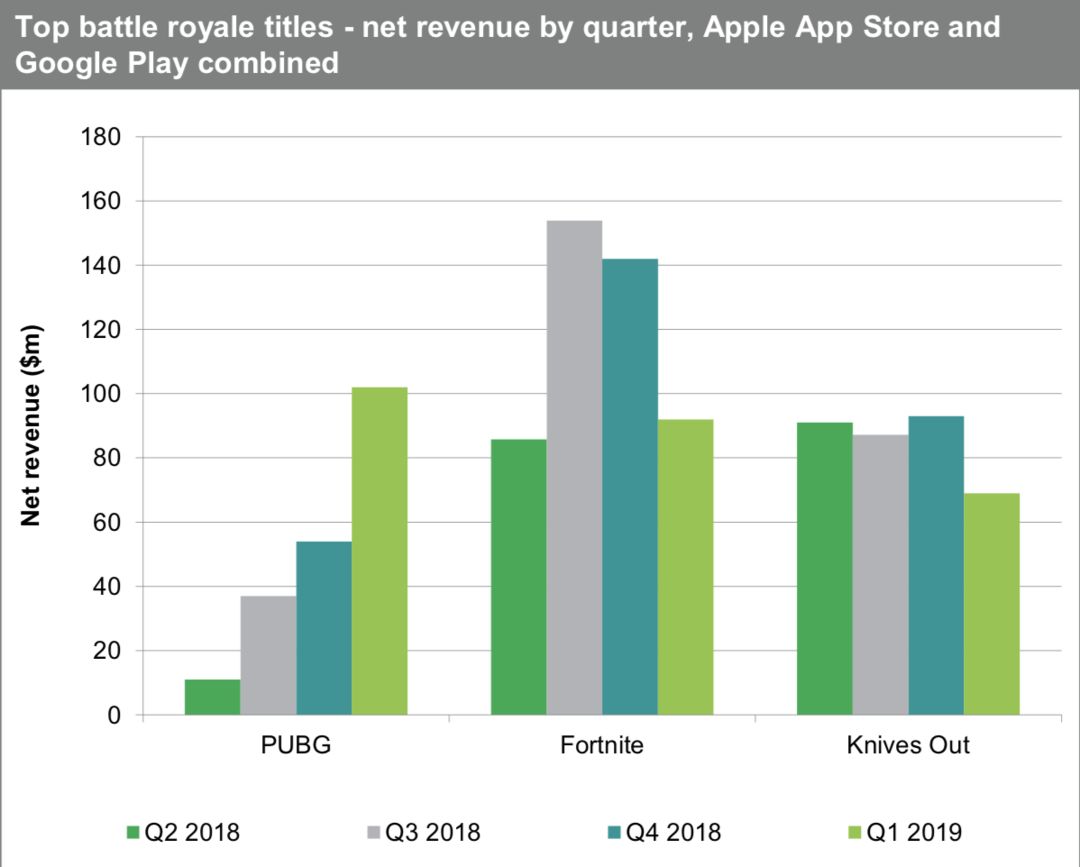Click the Fortnite Q2 2018 bar
Viewport: 1080px width, 867px height.
pos(519,577)
